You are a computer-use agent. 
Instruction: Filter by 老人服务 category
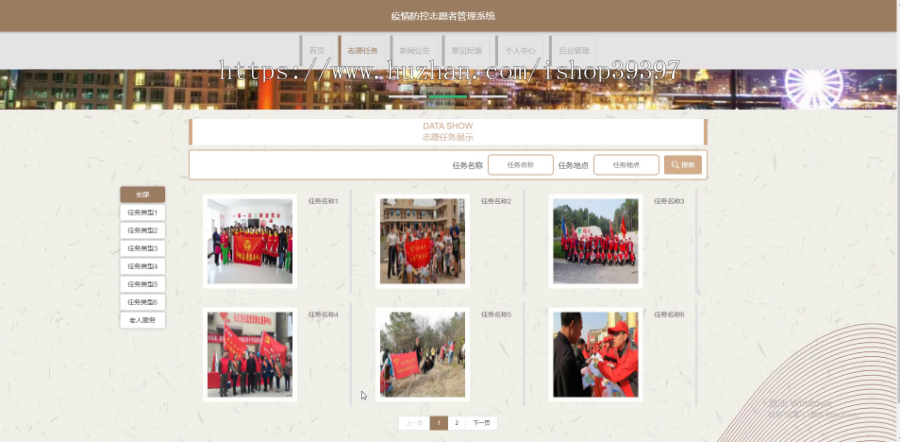pos(142,320)
